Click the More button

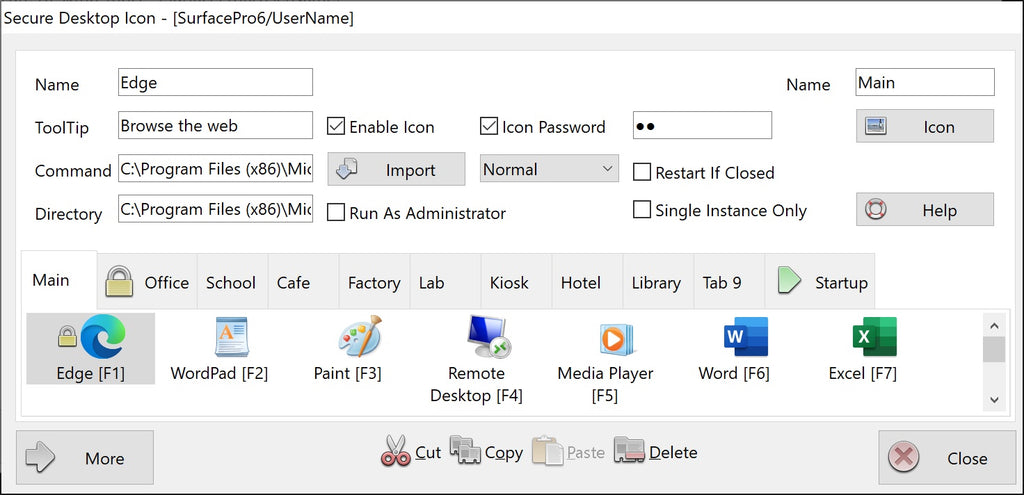[85, 458]
